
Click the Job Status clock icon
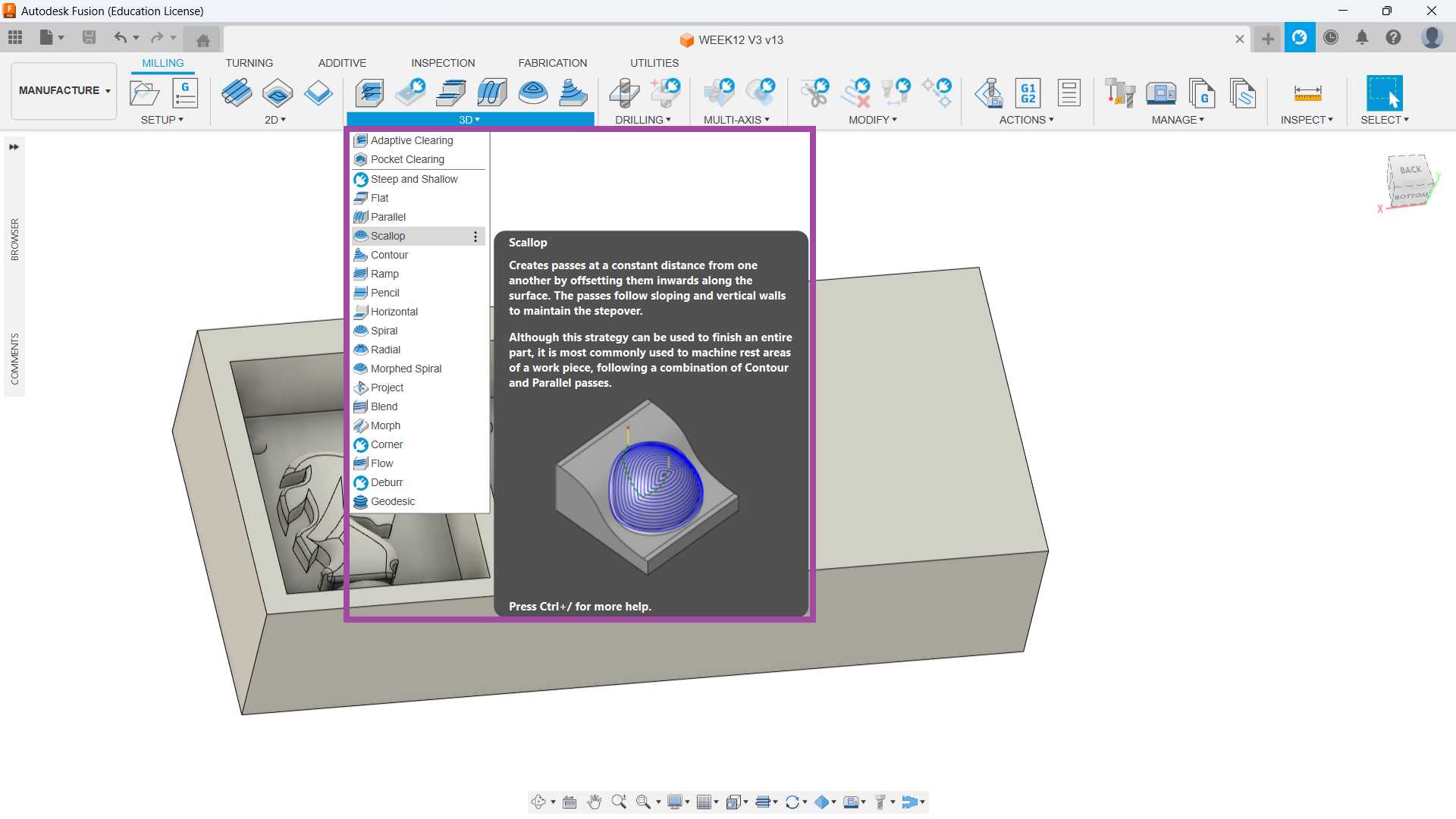(1331, 38)
